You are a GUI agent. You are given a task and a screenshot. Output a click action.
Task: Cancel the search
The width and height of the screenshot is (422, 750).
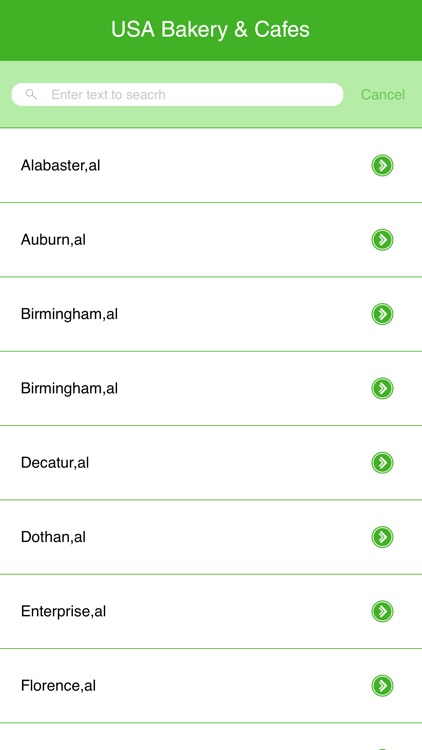click(383, 95)
